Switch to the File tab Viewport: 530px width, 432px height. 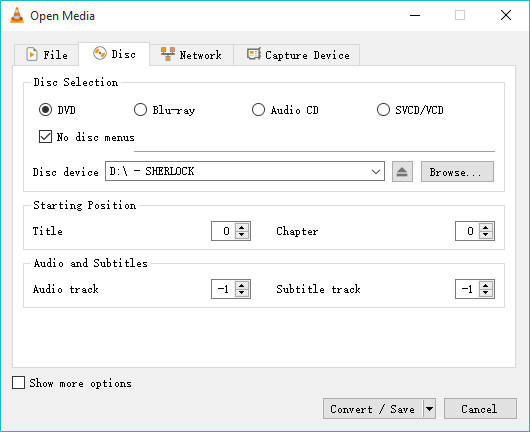(x=47, y=54)
